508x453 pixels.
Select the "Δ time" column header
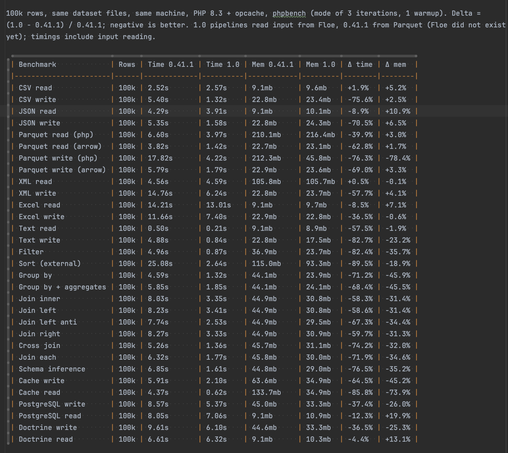coord(360,64)
